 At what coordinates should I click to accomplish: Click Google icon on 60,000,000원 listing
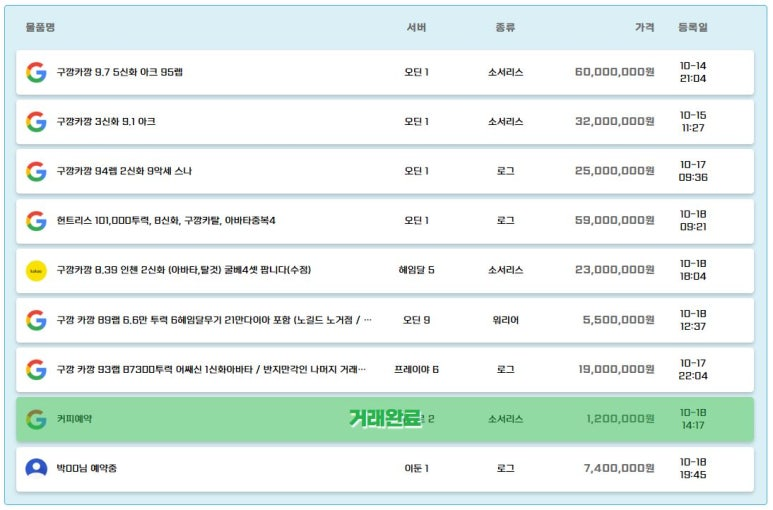tap(36, 72)
